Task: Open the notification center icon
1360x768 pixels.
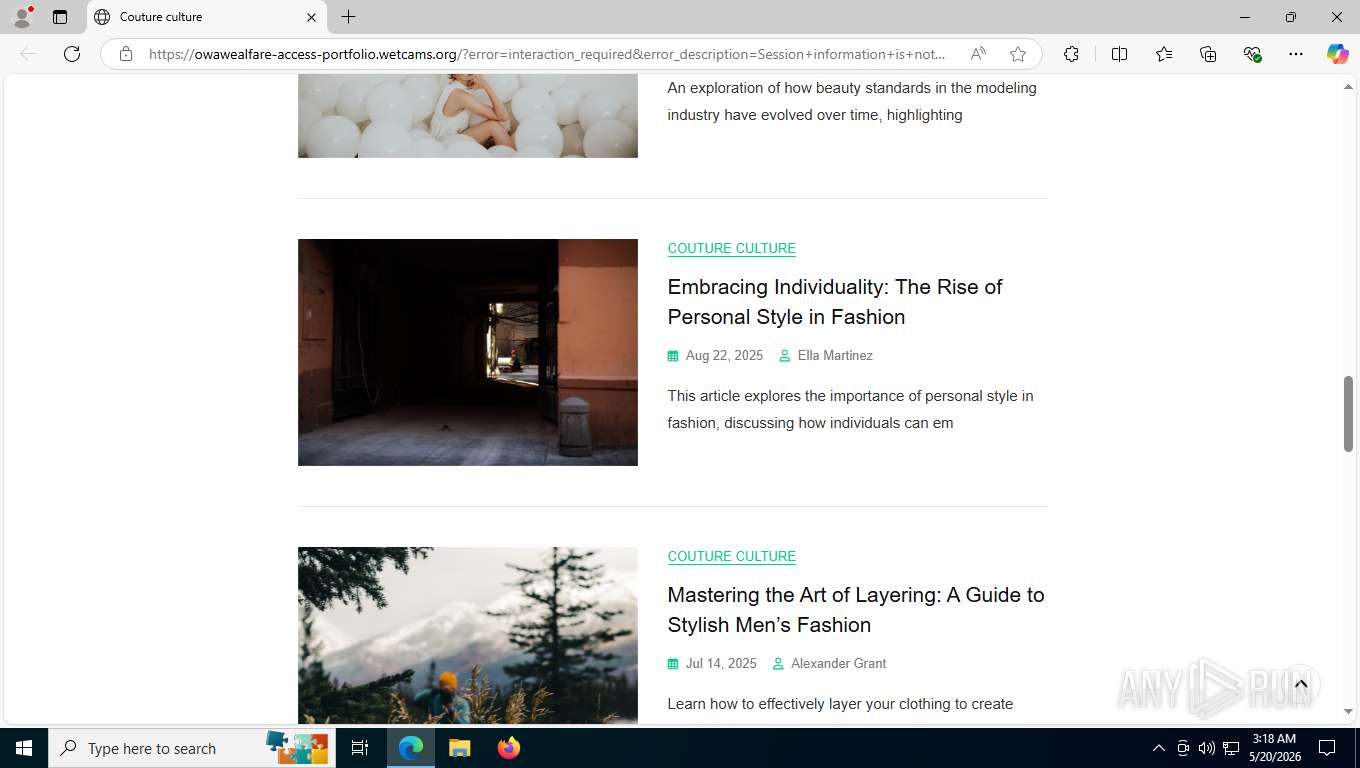Action: (x=1327, y=748)
